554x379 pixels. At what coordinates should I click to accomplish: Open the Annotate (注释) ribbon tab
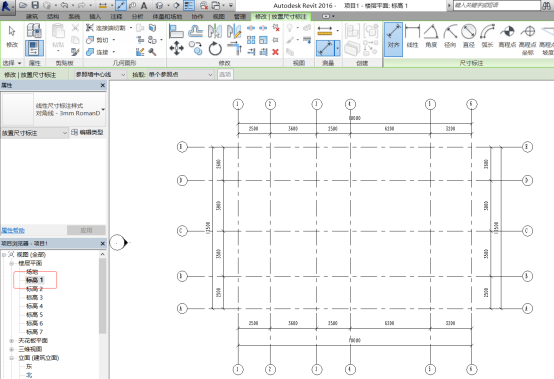point(116,17)
